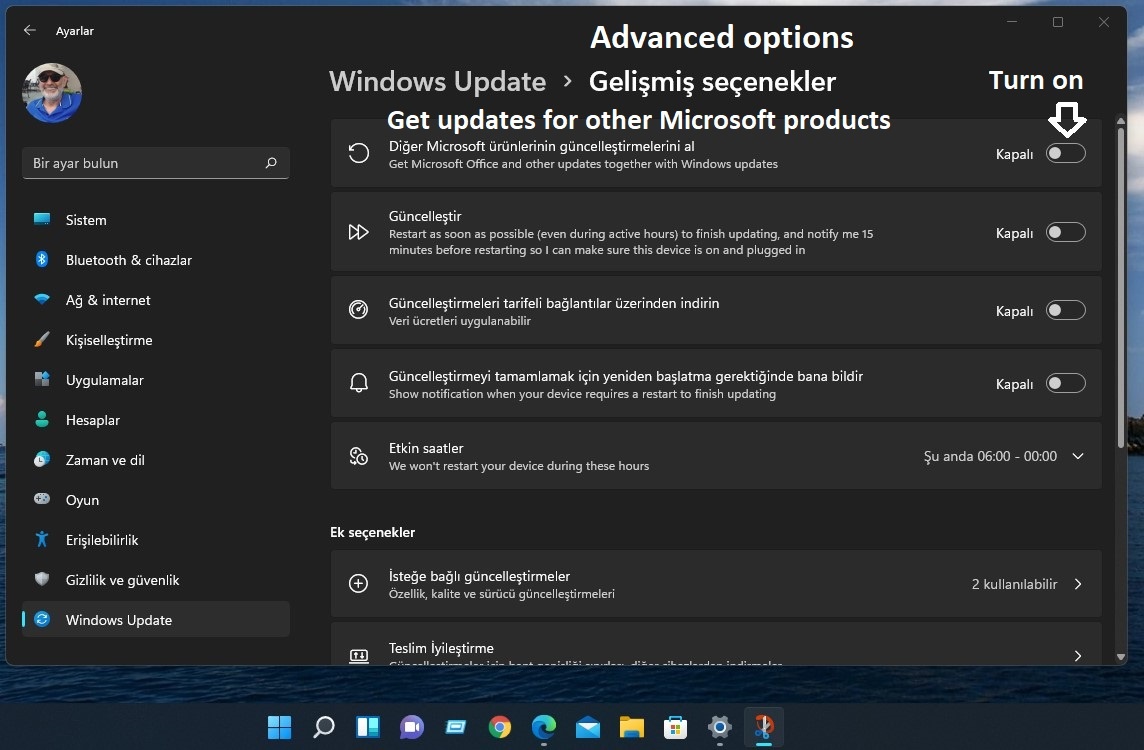Image resolution: width=1144 pixels, height=750 pixels.
Task: Click the paintbrush icon for Kişiselleştirme
Action: pos(42,339)
